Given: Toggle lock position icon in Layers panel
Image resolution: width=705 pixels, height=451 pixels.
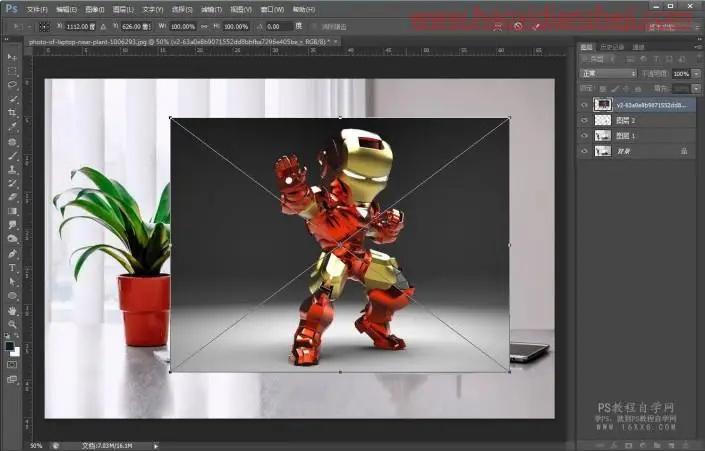Looking at the screenshot, I should (626, 89).
